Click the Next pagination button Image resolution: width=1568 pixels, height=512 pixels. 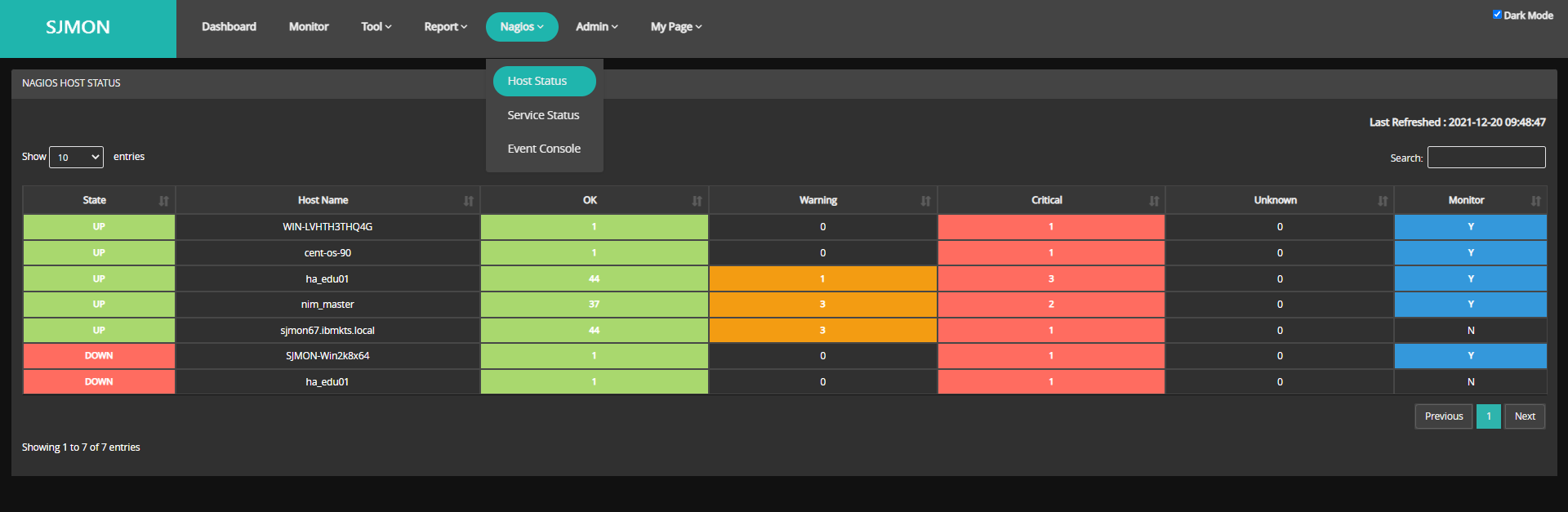1524,416
